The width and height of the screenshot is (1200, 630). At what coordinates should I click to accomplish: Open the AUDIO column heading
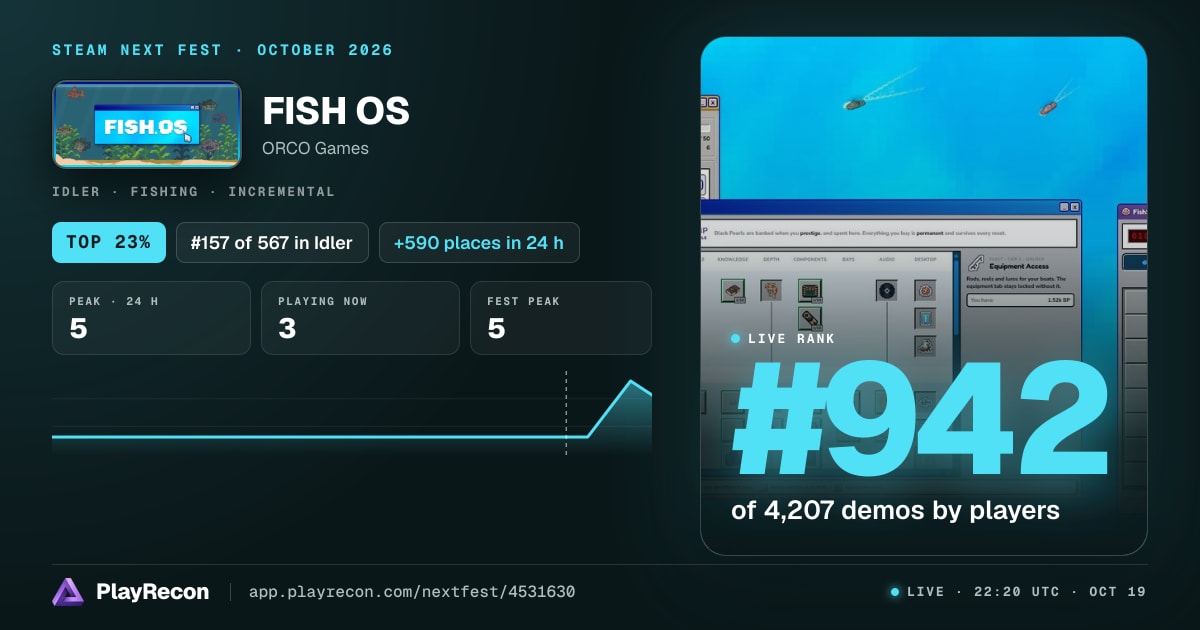(x=886, y=259)
